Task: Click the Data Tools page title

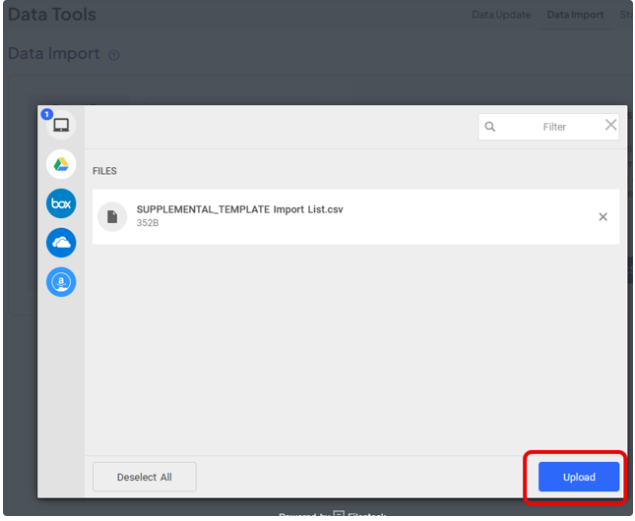Action: point(52,15)
